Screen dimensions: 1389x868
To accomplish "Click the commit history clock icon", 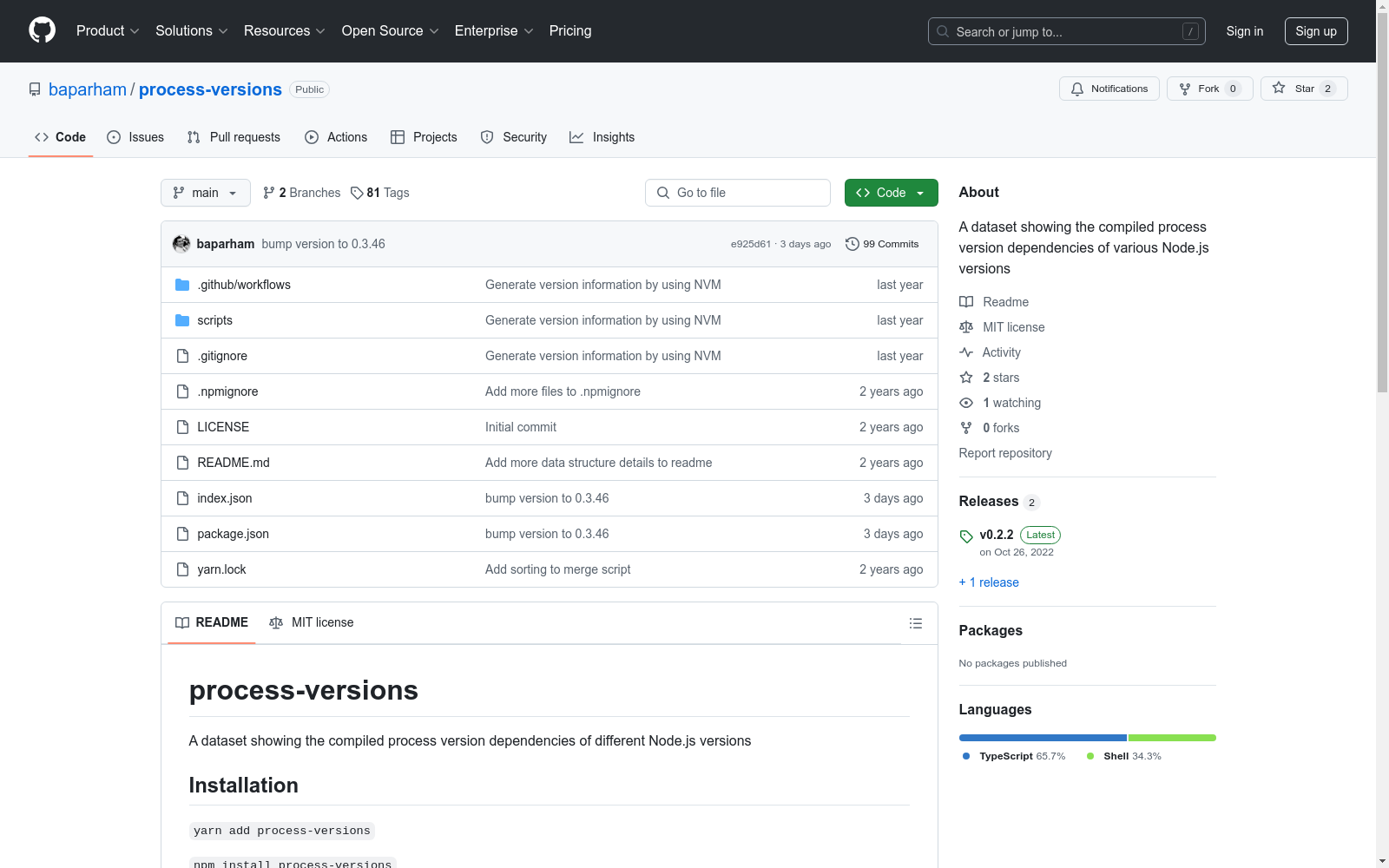I will [x=852, y=244].
